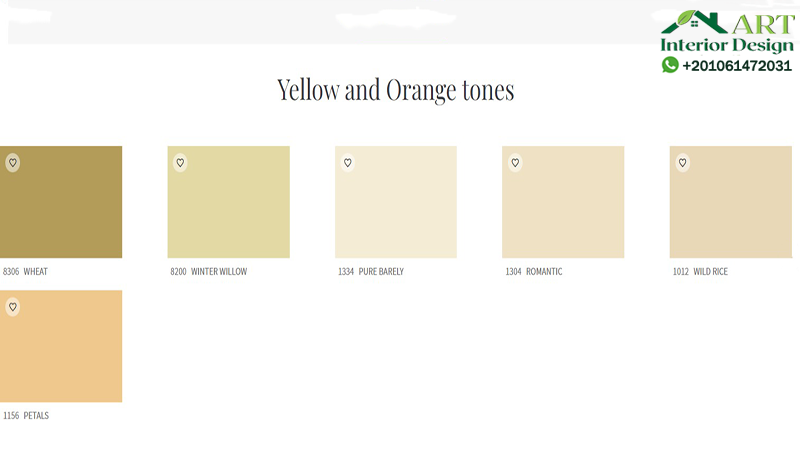Choose the Winter Willow 8200 color swatch
Viewport: 800px width, 450px height.
coord(228,210)
